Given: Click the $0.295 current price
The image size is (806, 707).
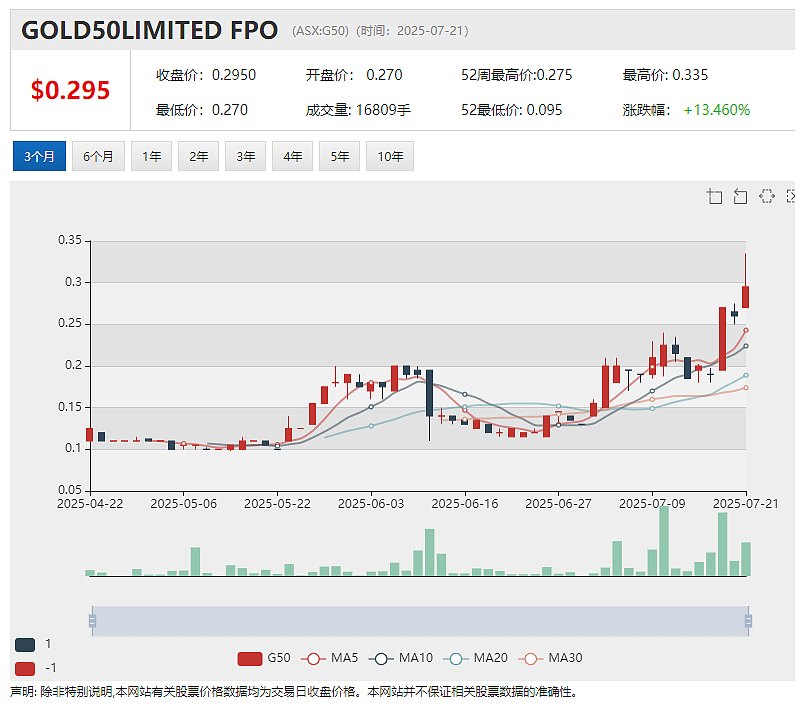Looking at the screenshot, I should pos(70,90).
